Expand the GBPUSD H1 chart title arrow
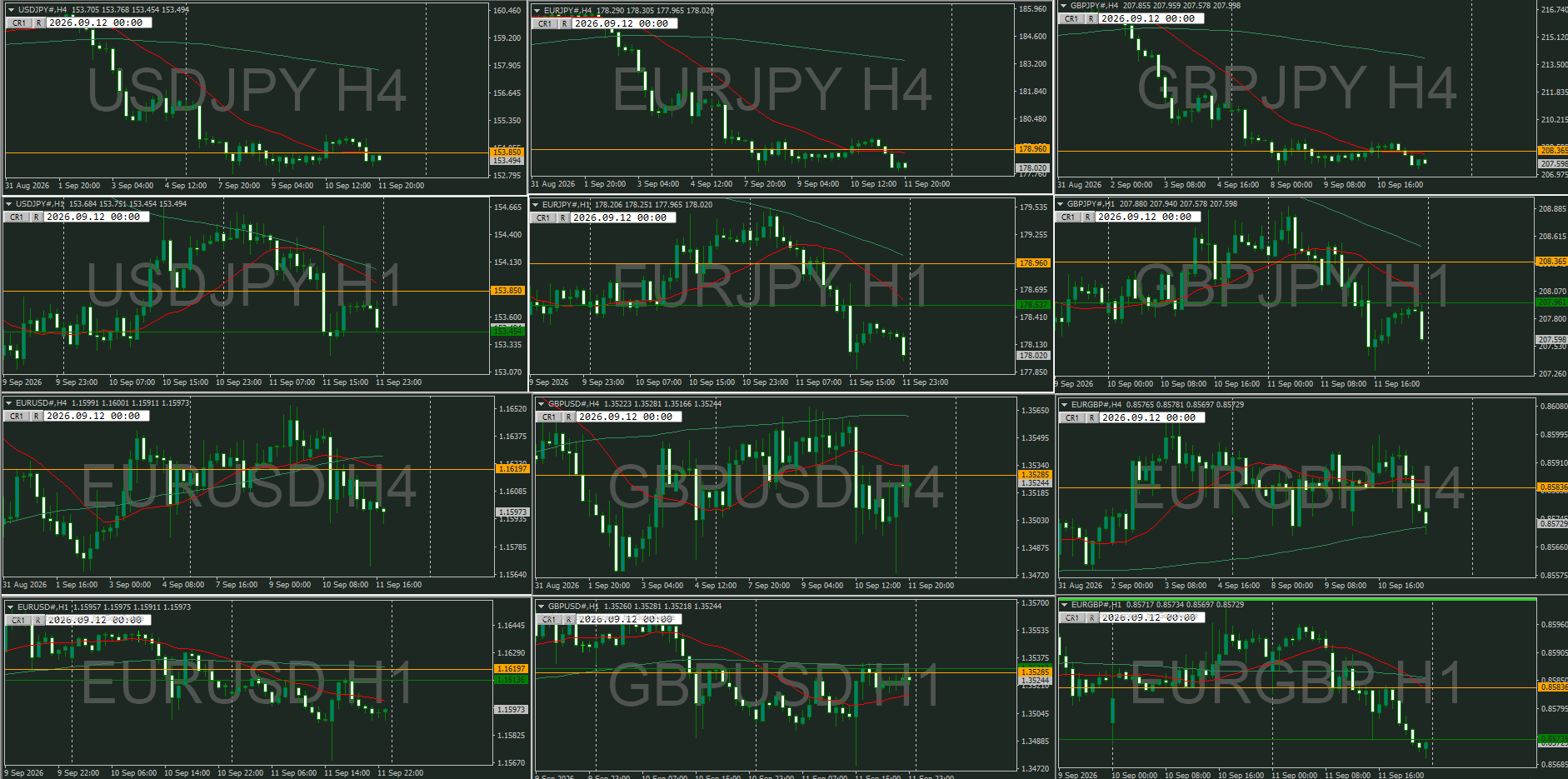 coord(542,607)
